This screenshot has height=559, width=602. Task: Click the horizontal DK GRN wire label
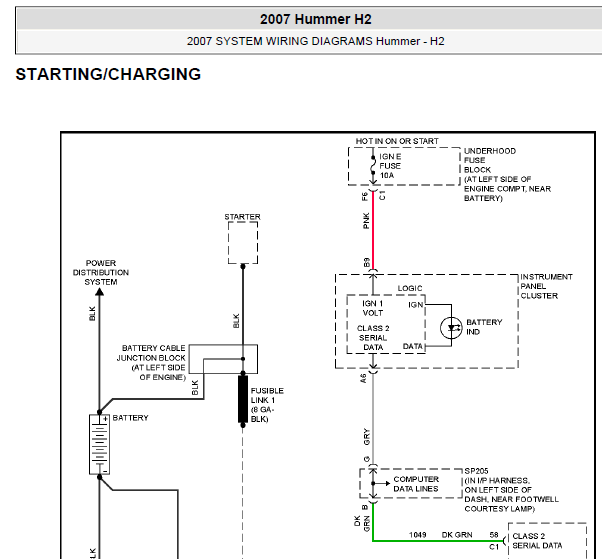(457, 535)
